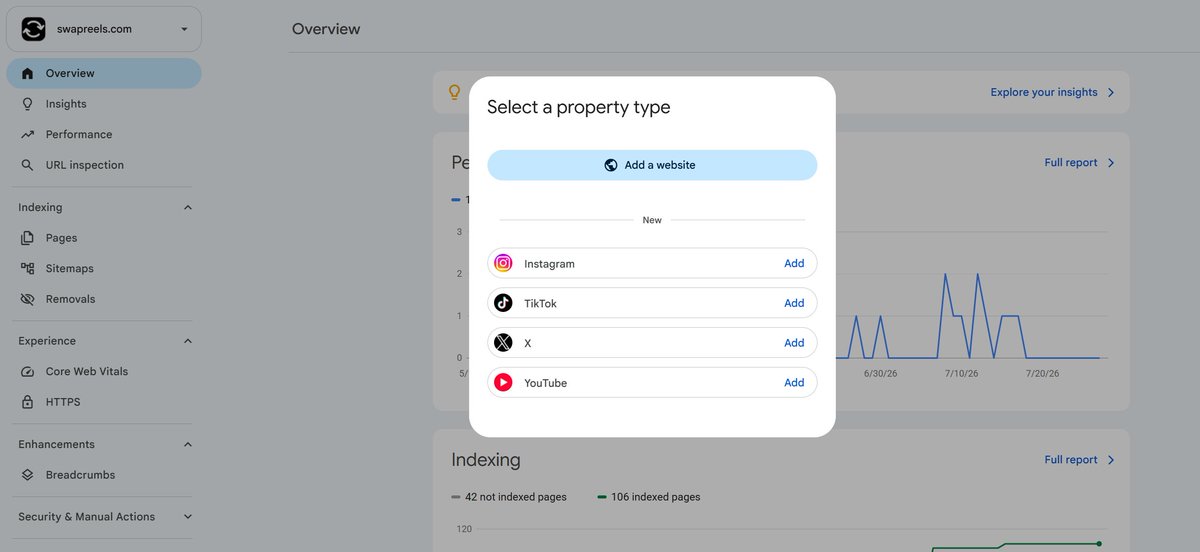This screenshot has height=552, width=1200.
Task: Add the X property
Action: coord(794,343)
